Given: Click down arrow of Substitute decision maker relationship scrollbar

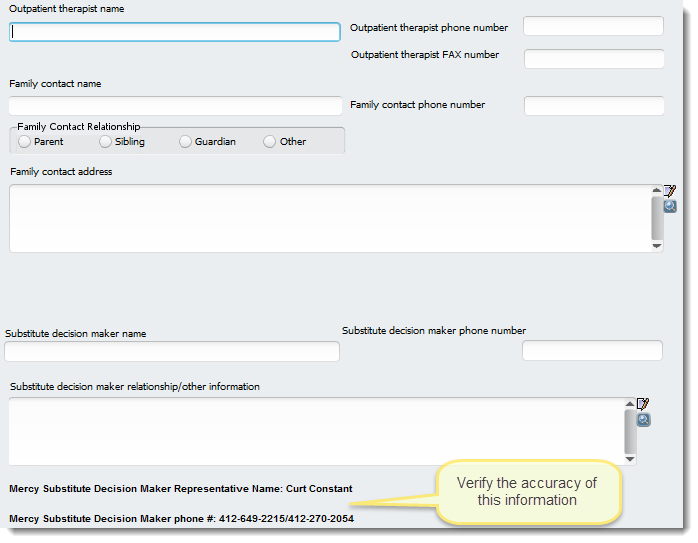Looking at the screenshot, I should [630, 459].
